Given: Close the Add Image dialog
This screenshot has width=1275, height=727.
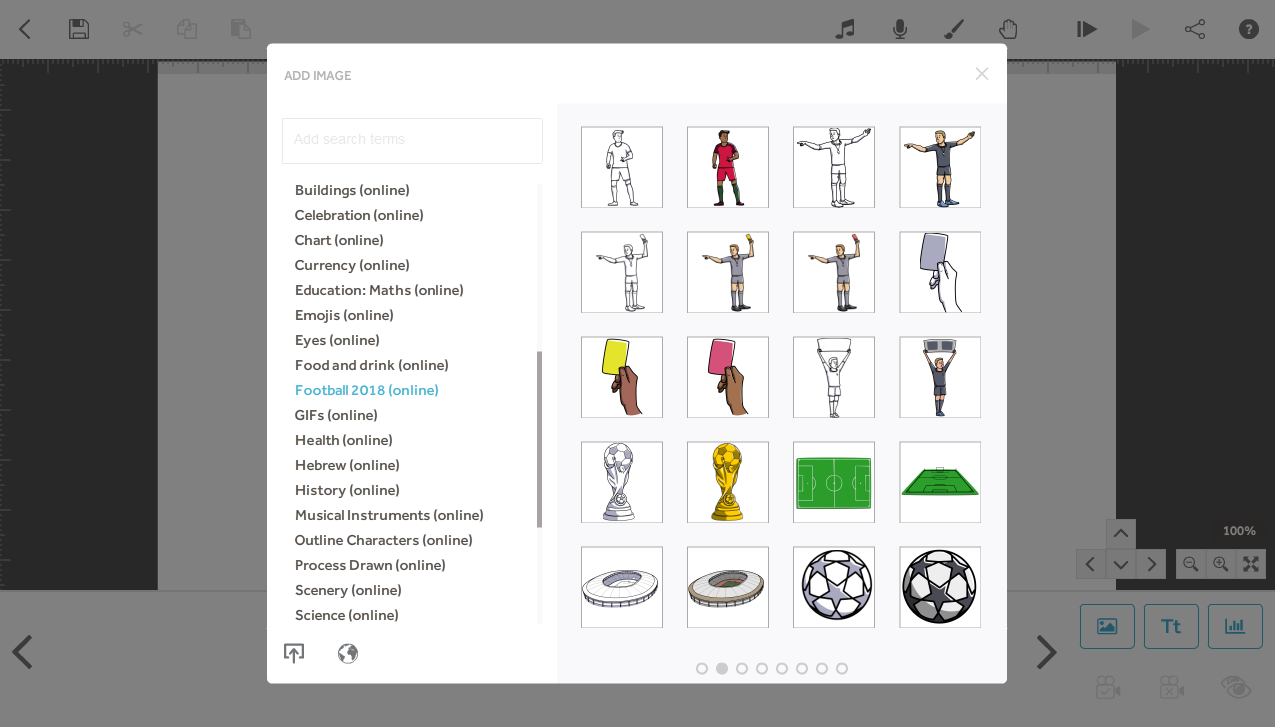Looking at the screenshot, I should [982, 74].
